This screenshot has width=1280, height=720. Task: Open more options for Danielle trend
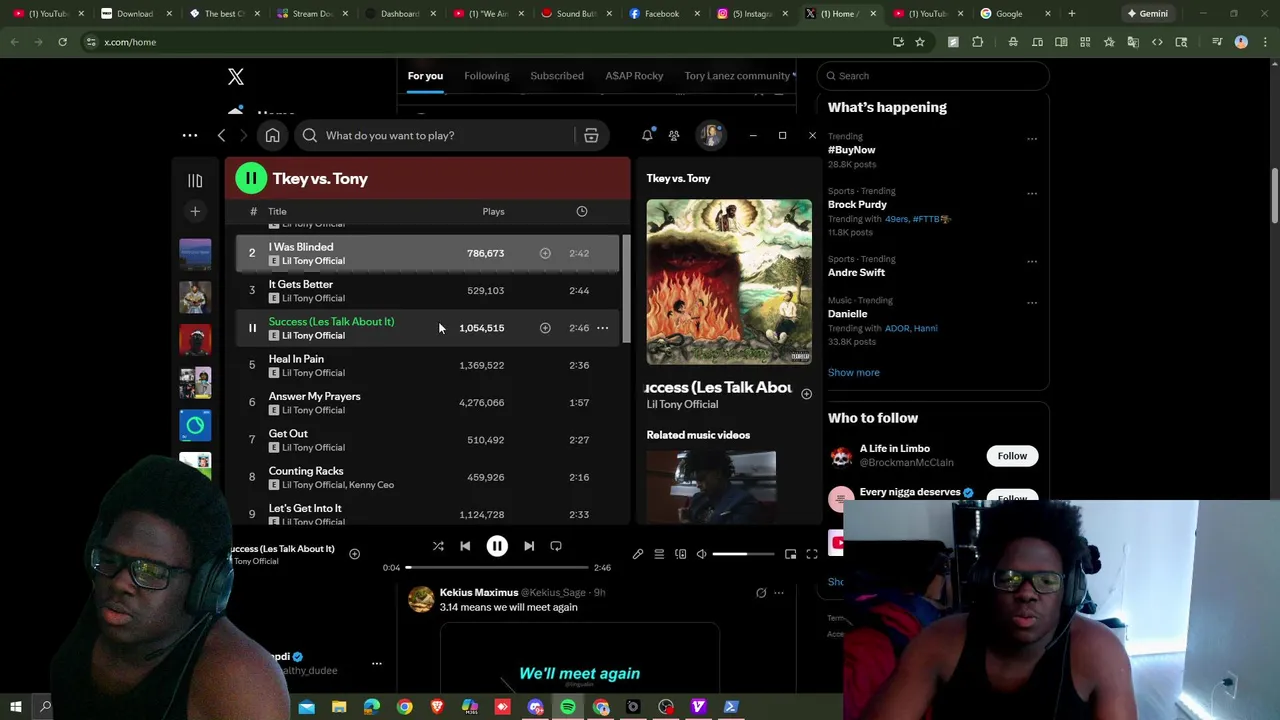(1032, 302)
